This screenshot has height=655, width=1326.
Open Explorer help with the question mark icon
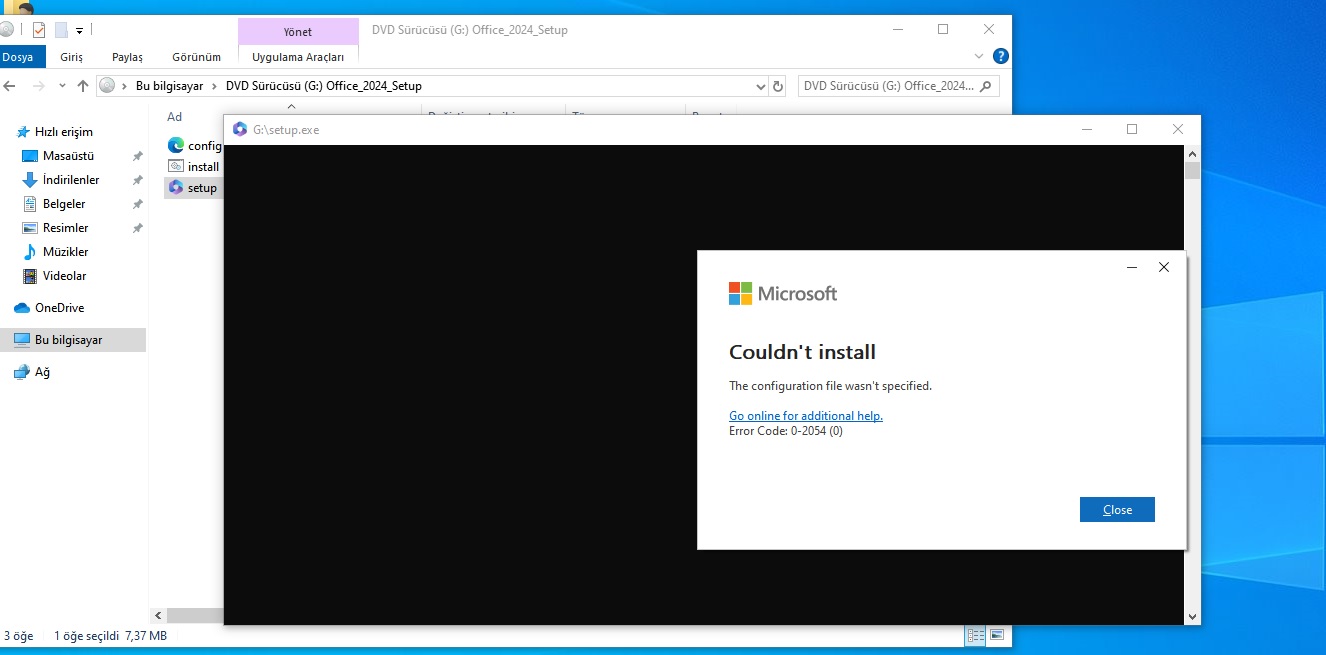click(1000, 56)
